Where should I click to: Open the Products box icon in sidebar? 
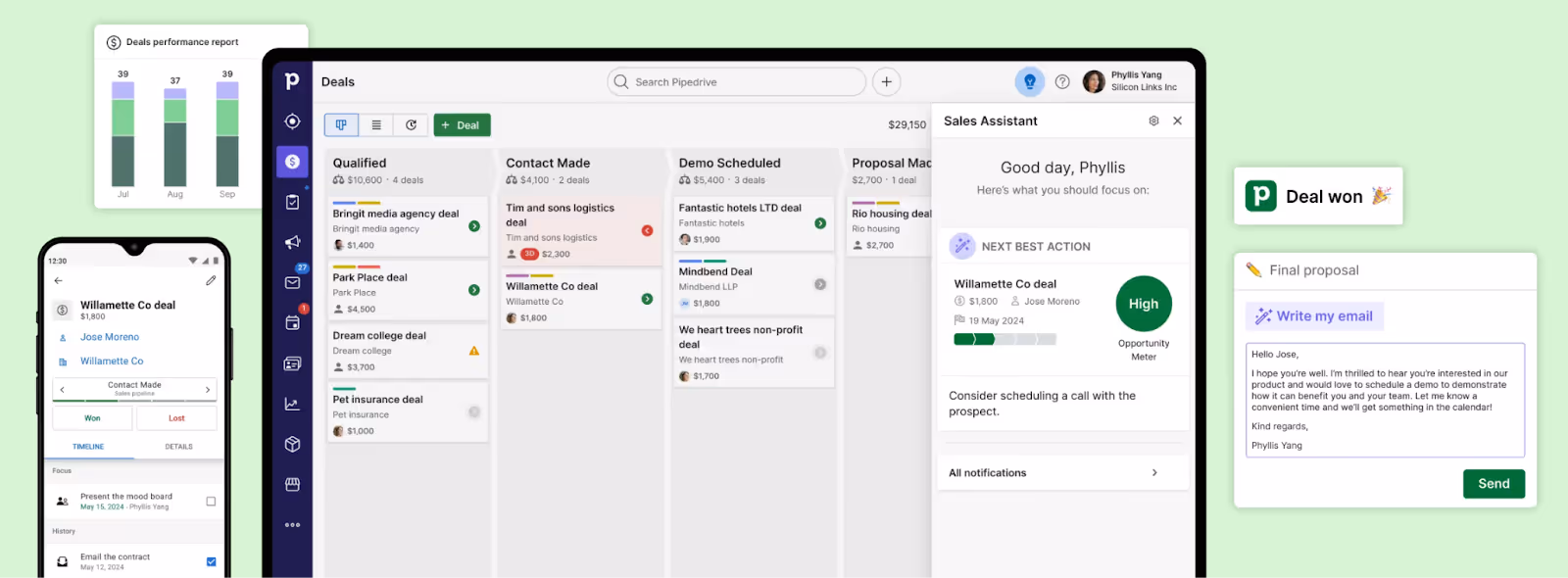click(x=292, y=444)
